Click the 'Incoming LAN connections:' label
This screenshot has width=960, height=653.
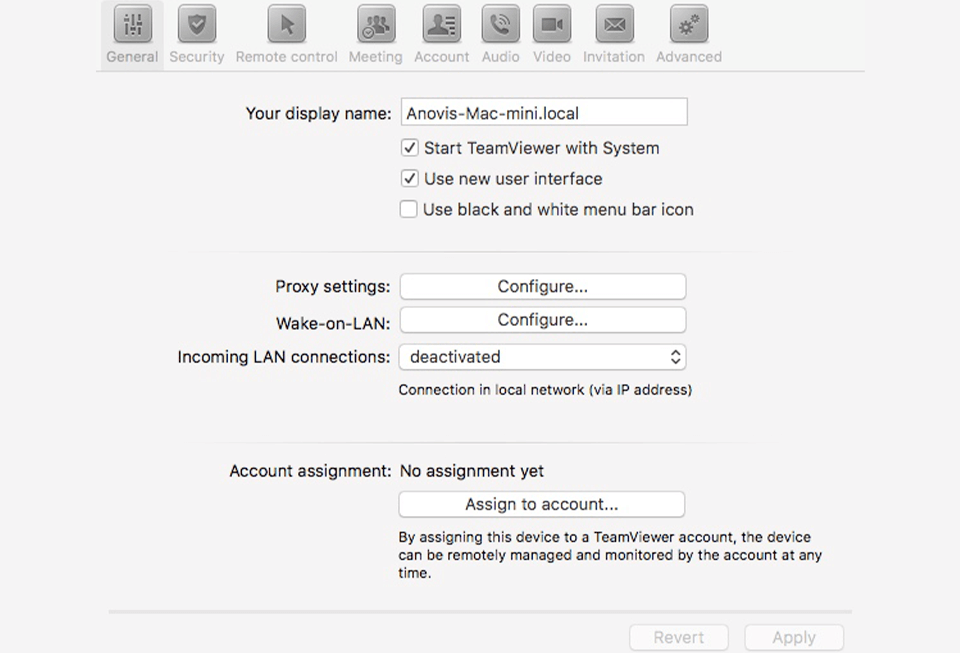click(283, 357)
